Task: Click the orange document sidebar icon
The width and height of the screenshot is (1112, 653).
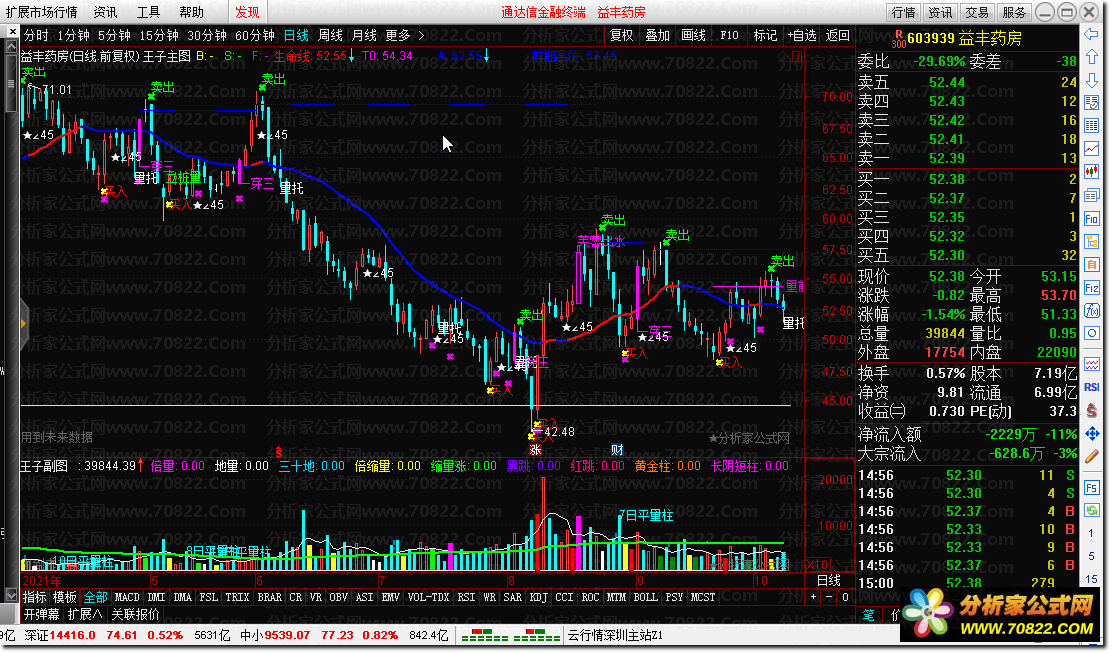Action: (1091, 264)
